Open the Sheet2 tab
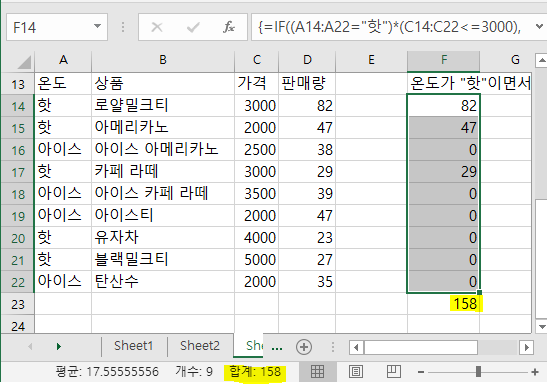Screen dimensions: 547x384 [x=200, y=346]
